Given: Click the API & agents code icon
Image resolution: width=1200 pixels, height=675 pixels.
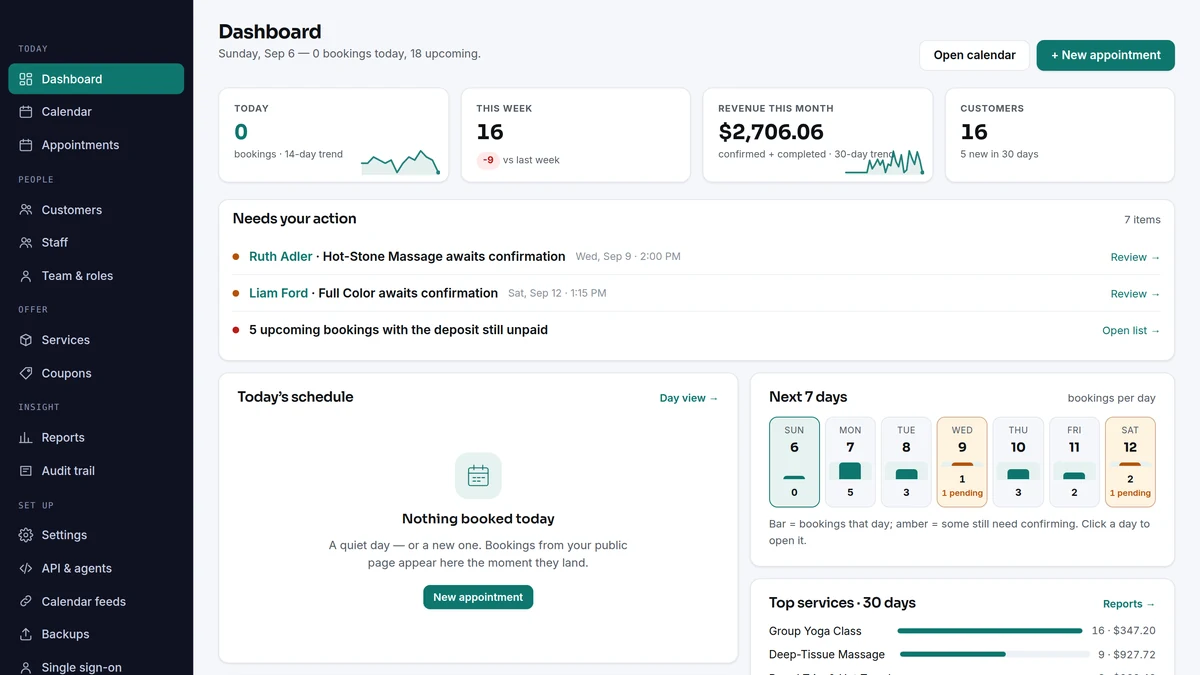Looking at the screenshot, I should coord(26,568).
